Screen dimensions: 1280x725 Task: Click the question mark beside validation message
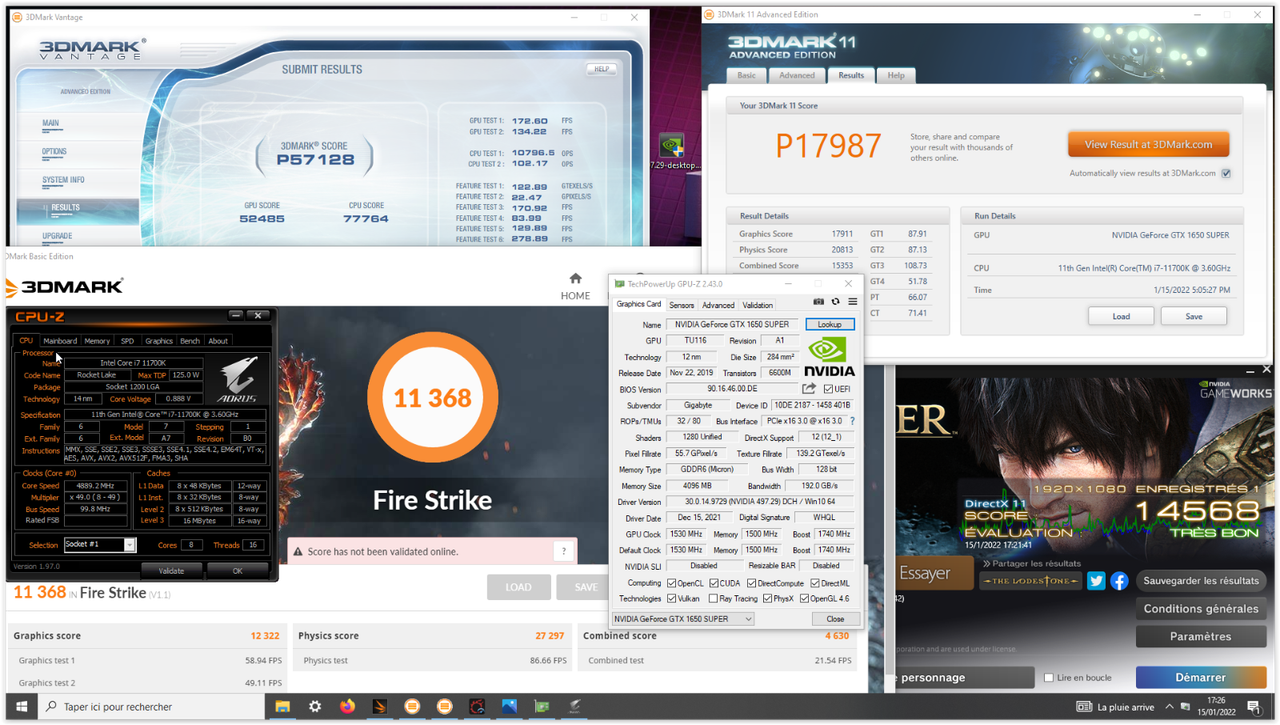point(564,551)
